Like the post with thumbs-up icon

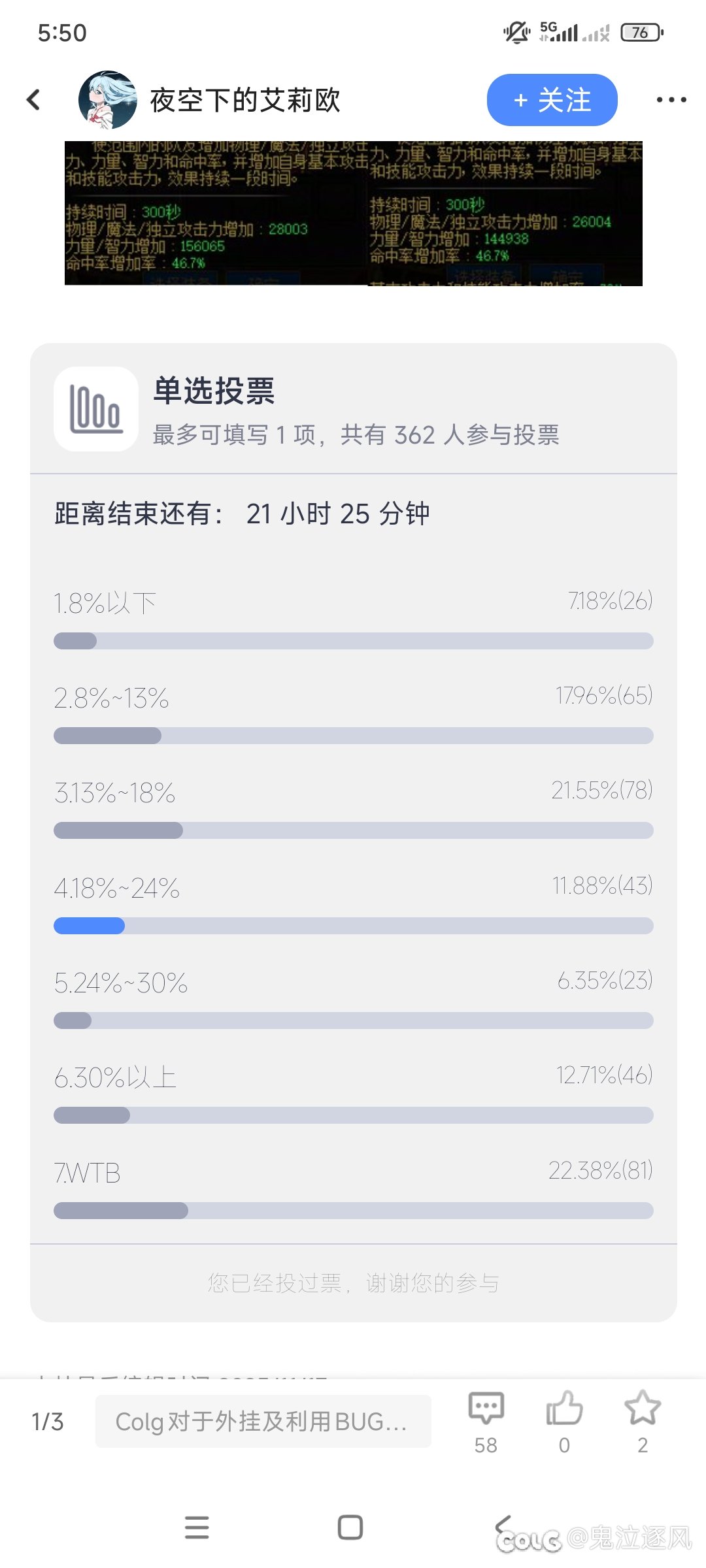[564, 1409]
